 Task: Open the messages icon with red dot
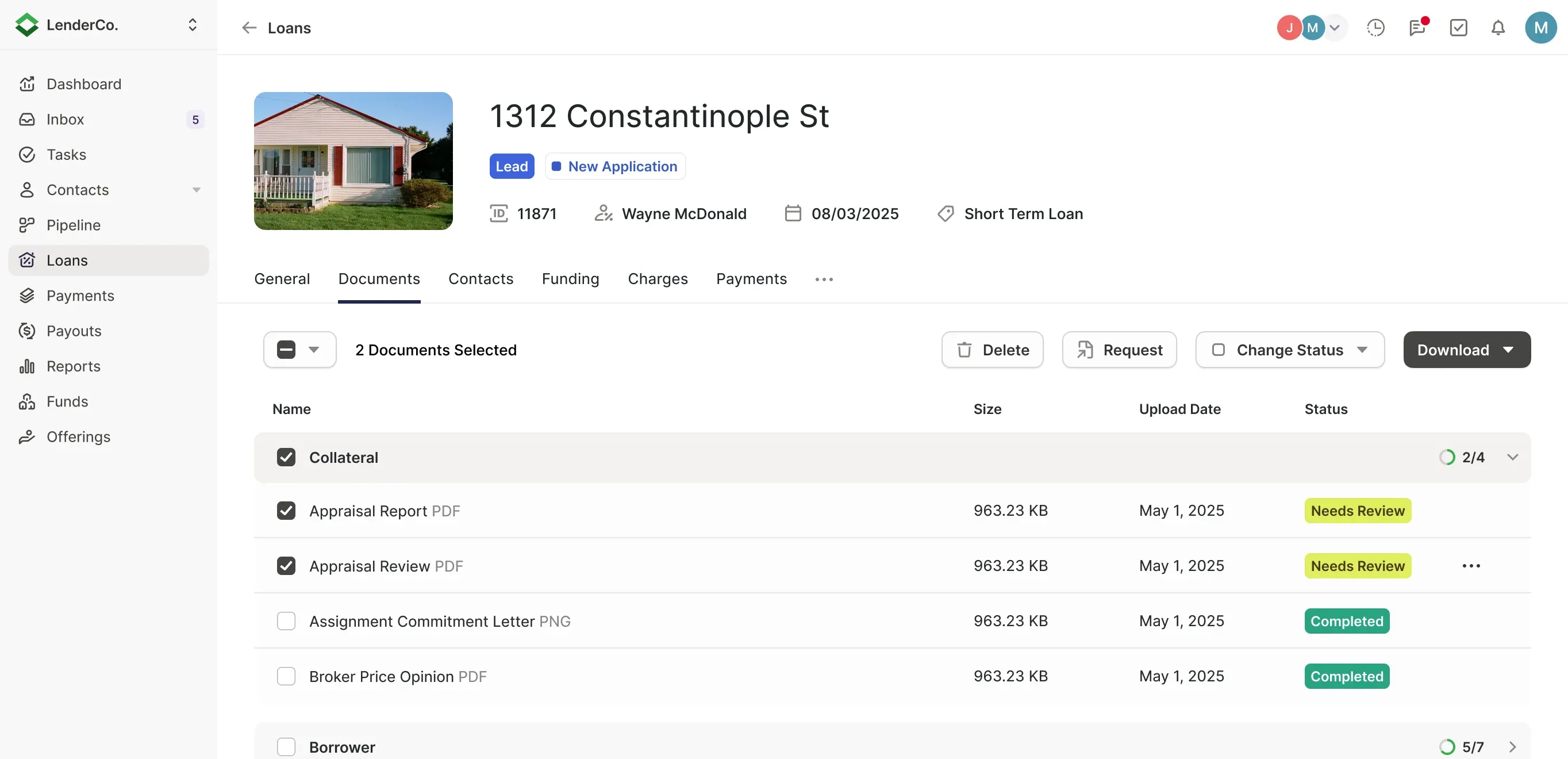point(1417,28)
